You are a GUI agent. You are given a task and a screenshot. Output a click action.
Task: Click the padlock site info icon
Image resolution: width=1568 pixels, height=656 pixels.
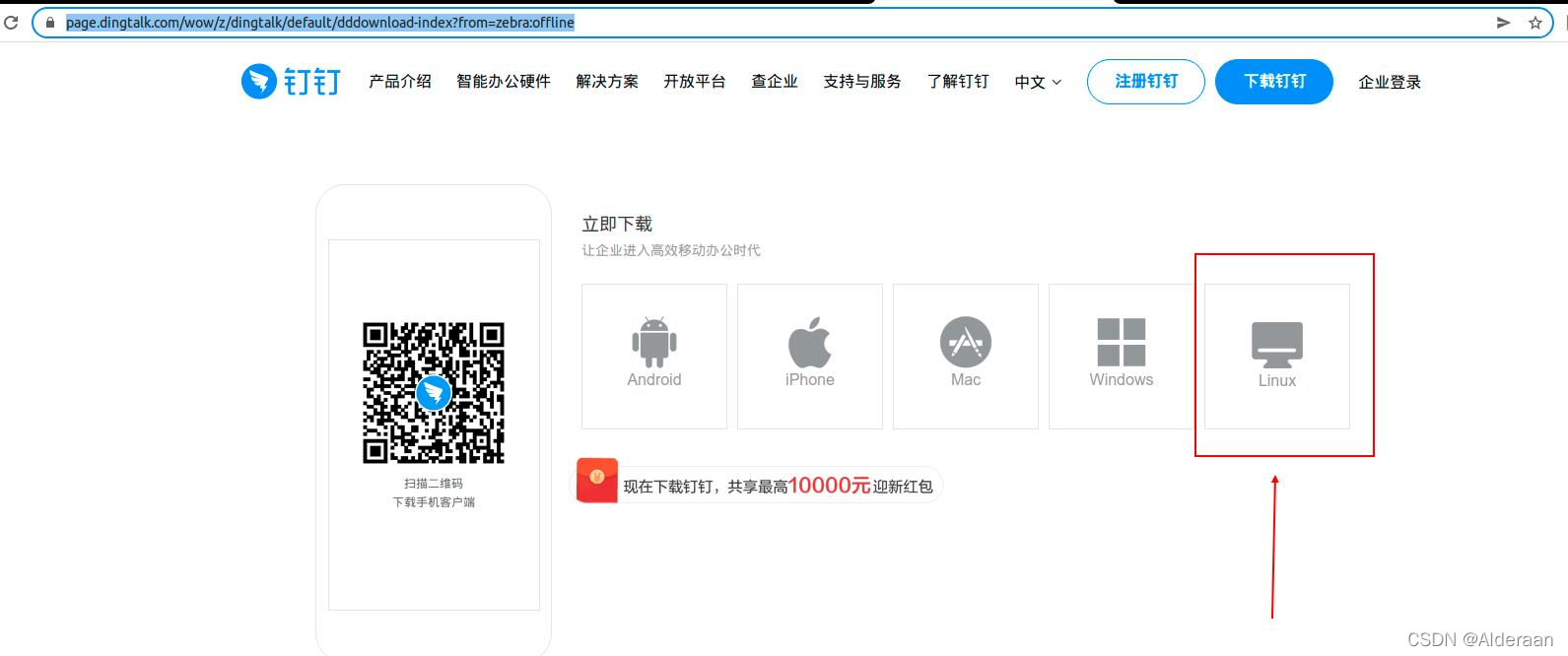pos(50,23)
